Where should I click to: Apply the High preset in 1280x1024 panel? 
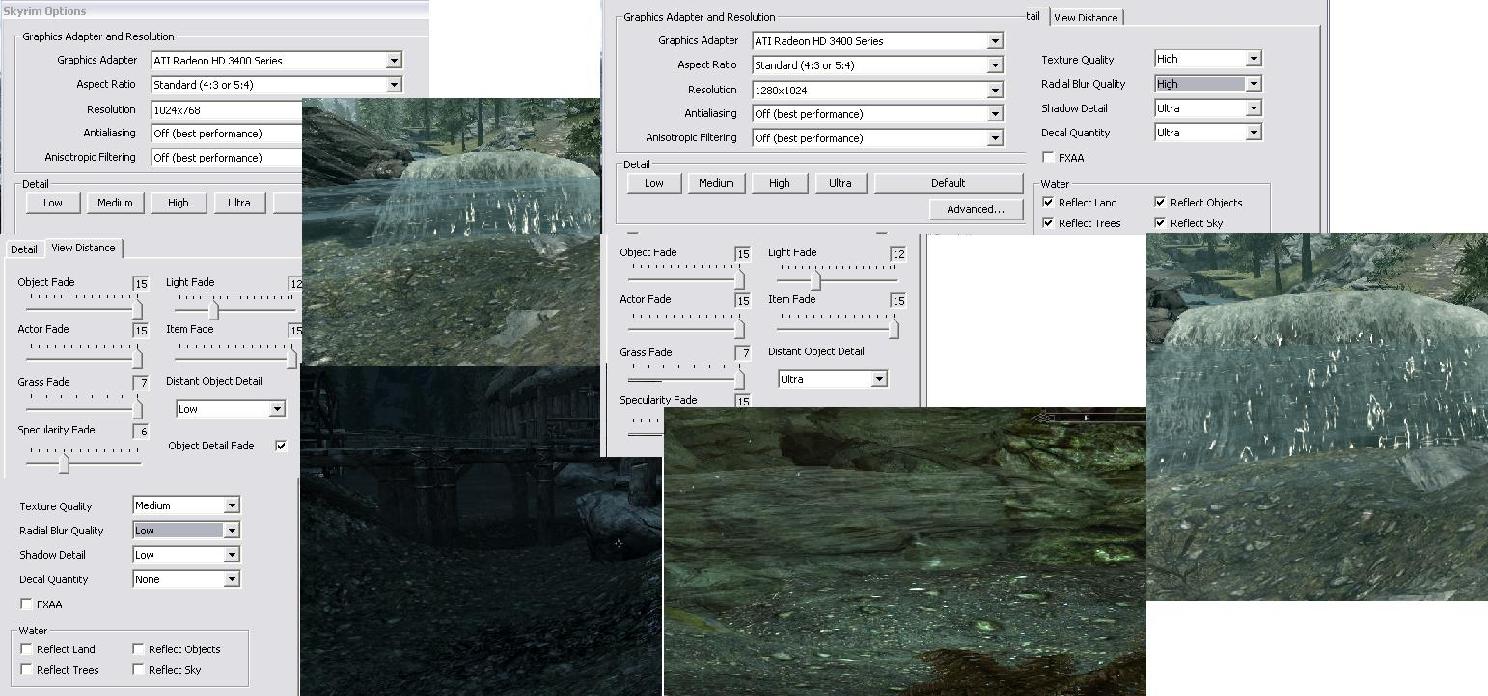(779, 183)
